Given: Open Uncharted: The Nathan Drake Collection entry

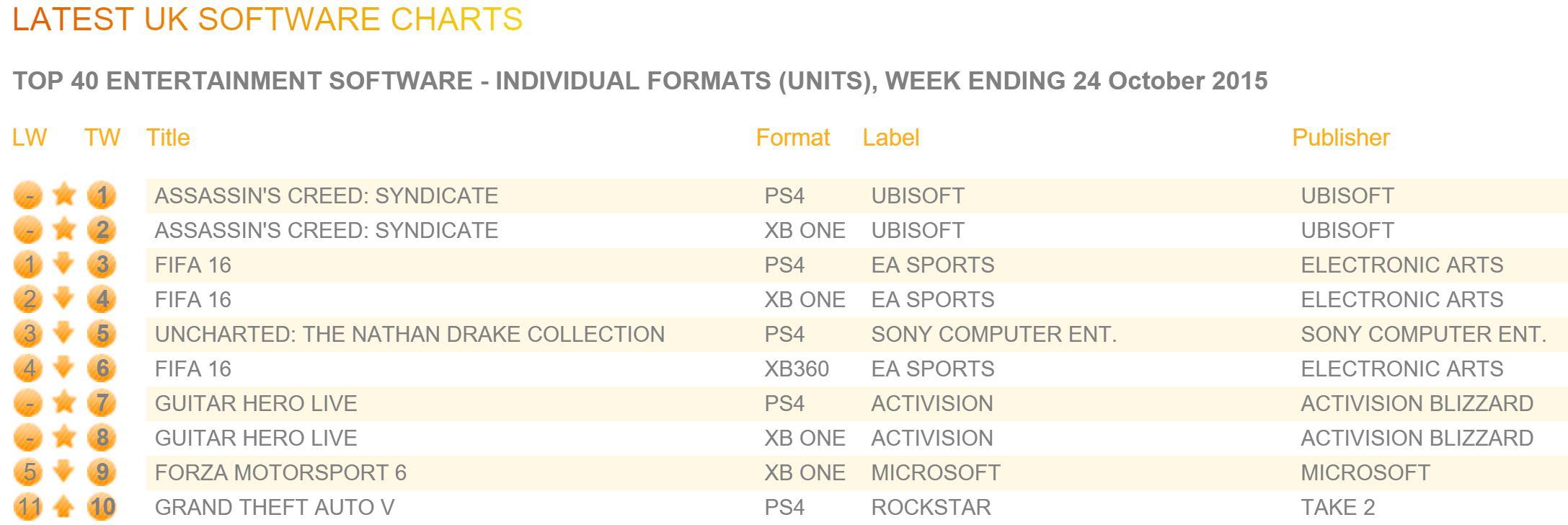Looking at the screenshot, I should (856, 334).
